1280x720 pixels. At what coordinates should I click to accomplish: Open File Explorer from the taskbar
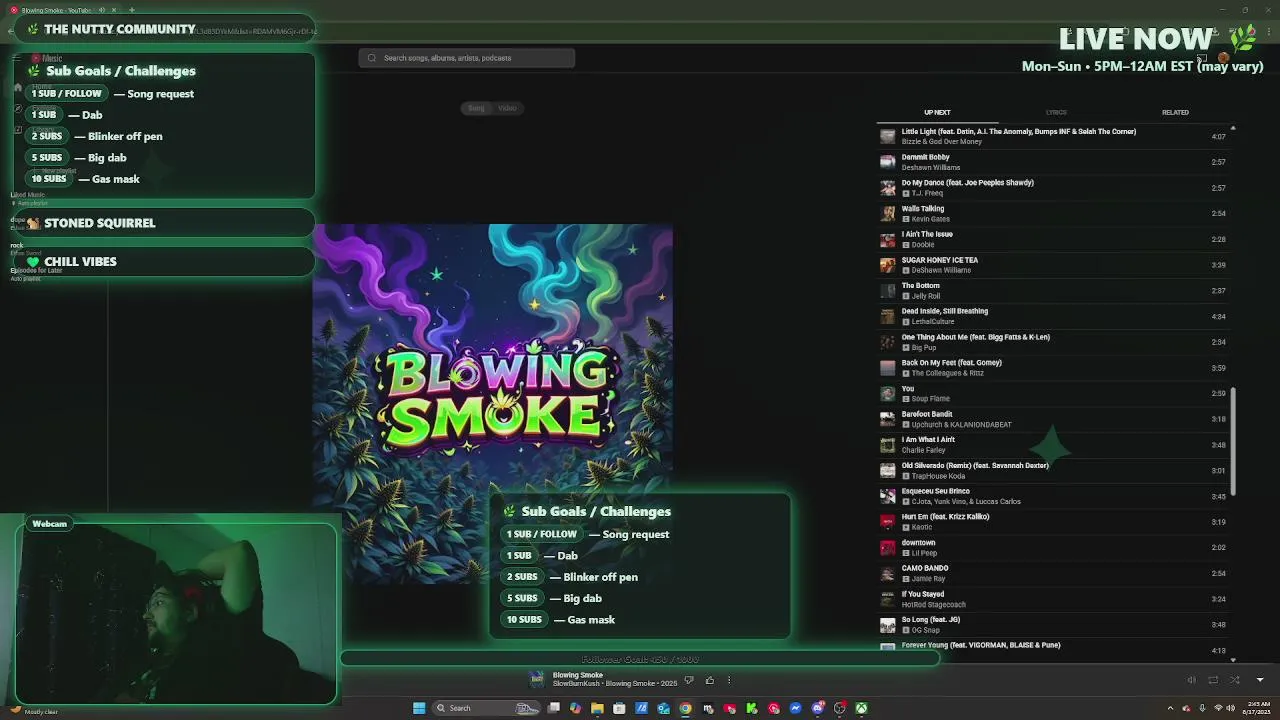click(x=597, y=708)
